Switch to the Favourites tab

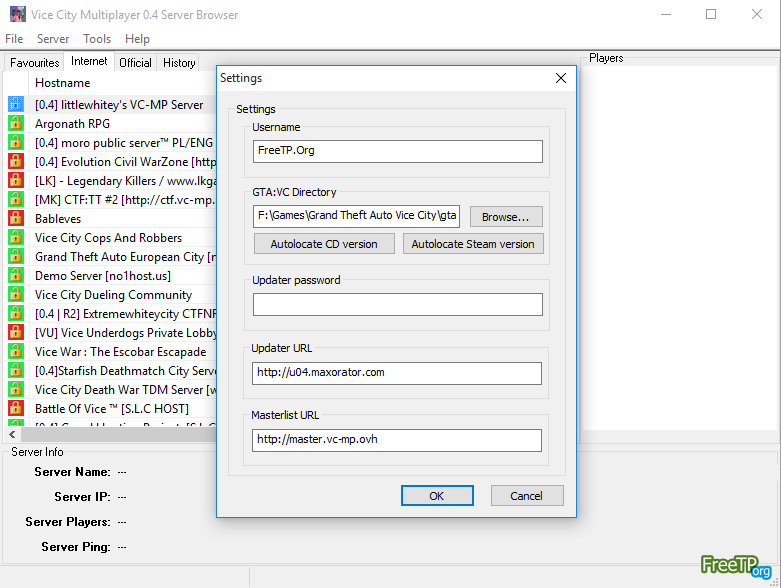click(x=35, y=63)
